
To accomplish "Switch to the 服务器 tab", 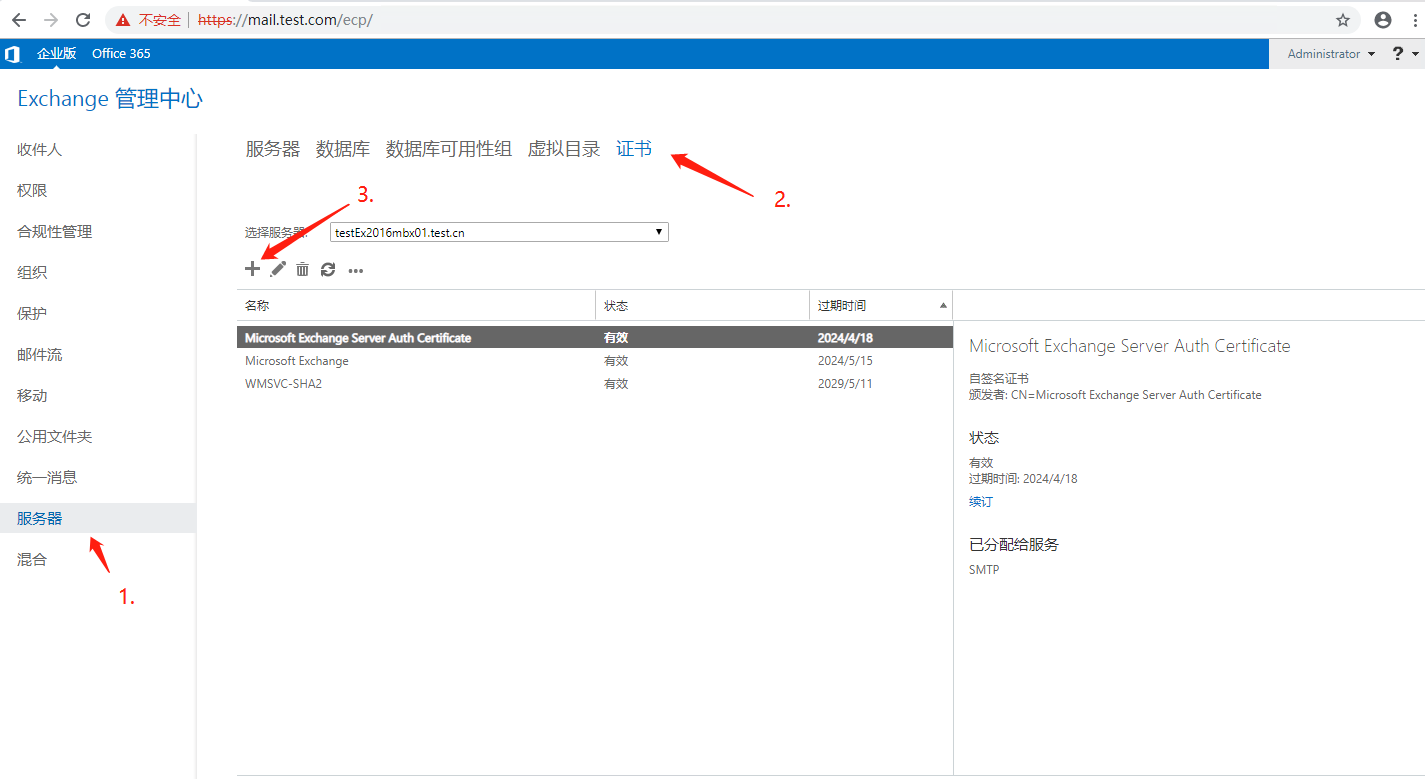I will pos(273,149).
